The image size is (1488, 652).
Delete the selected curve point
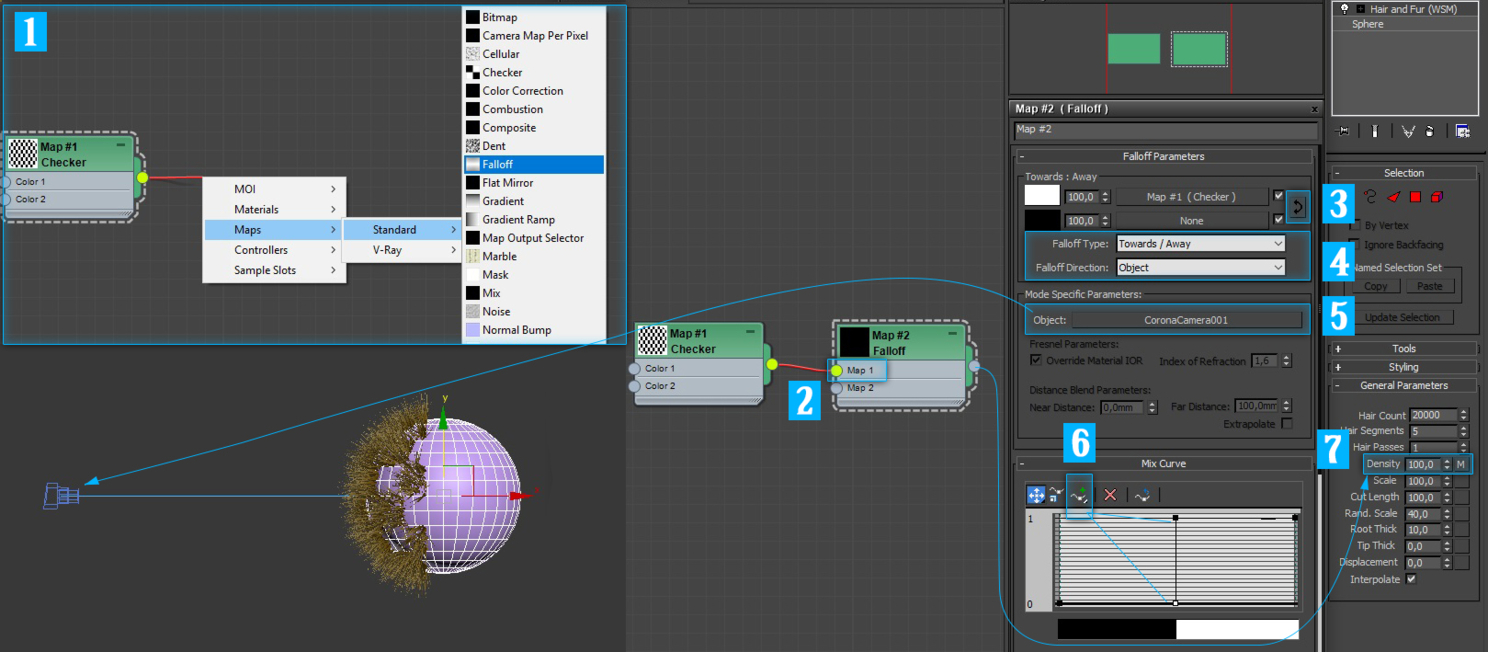(x=1110, y=495)
